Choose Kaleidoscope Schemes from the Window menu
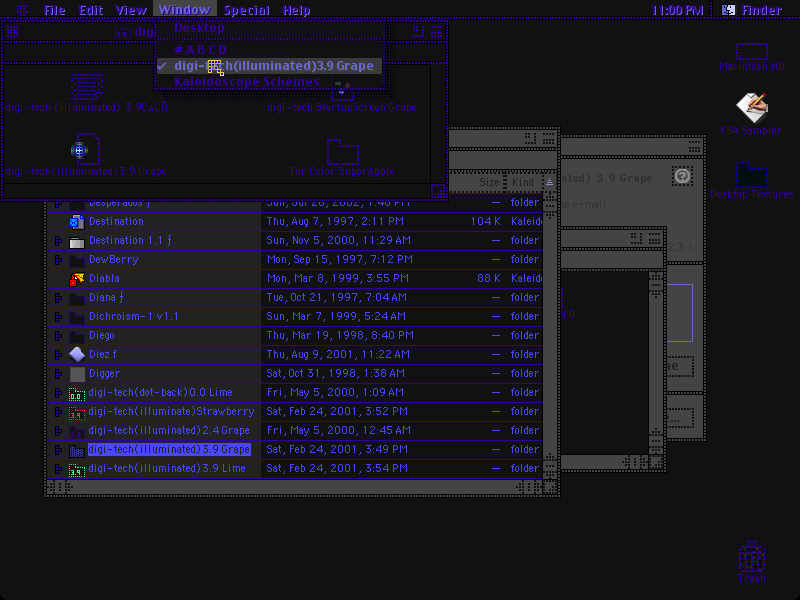The height and width of the screenshot is (600, 800). pos(269,82)
